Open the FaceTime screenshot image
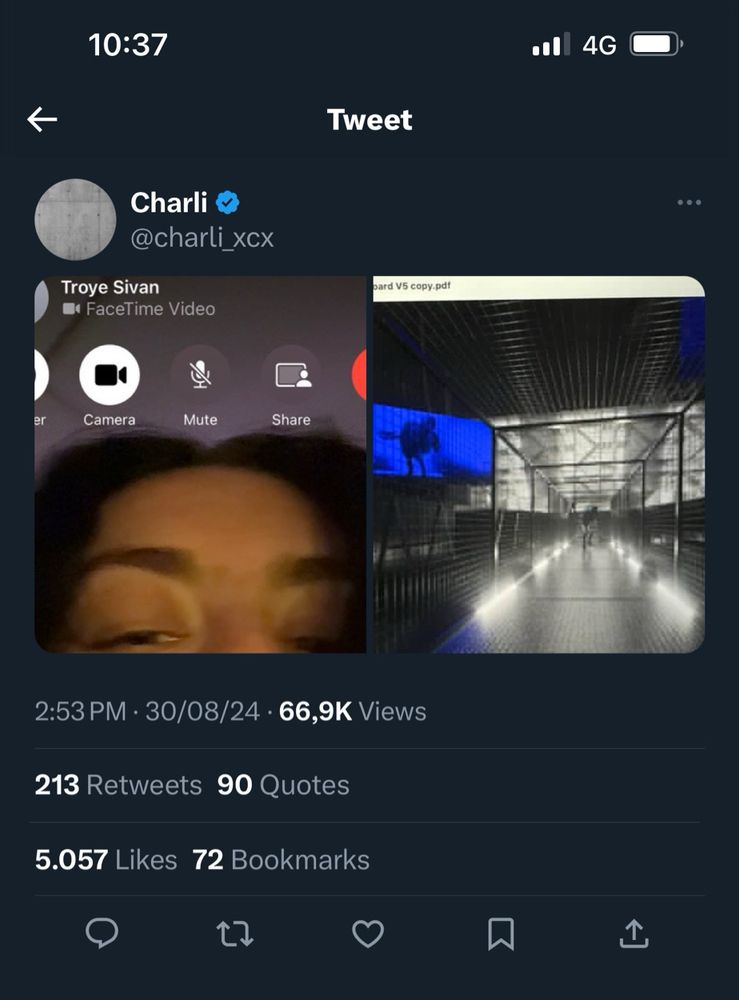The image size is (739, 1000). [200, 464]
